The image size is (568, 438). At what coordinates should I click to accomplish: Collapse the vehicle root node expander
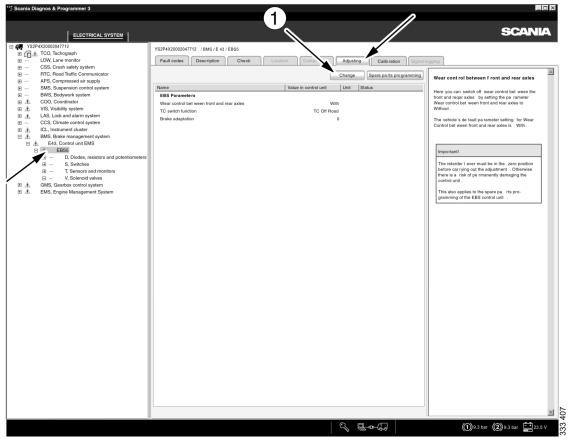11,47
